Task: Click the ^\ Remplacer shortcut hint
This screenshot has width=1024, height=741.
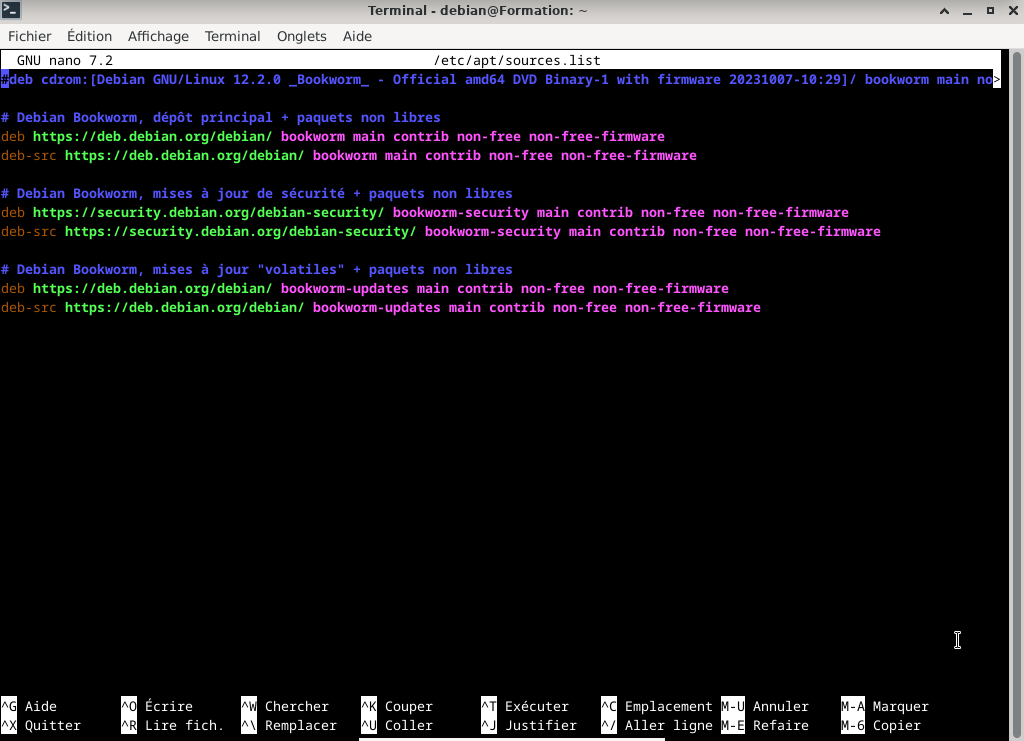Action: [289, 725]
